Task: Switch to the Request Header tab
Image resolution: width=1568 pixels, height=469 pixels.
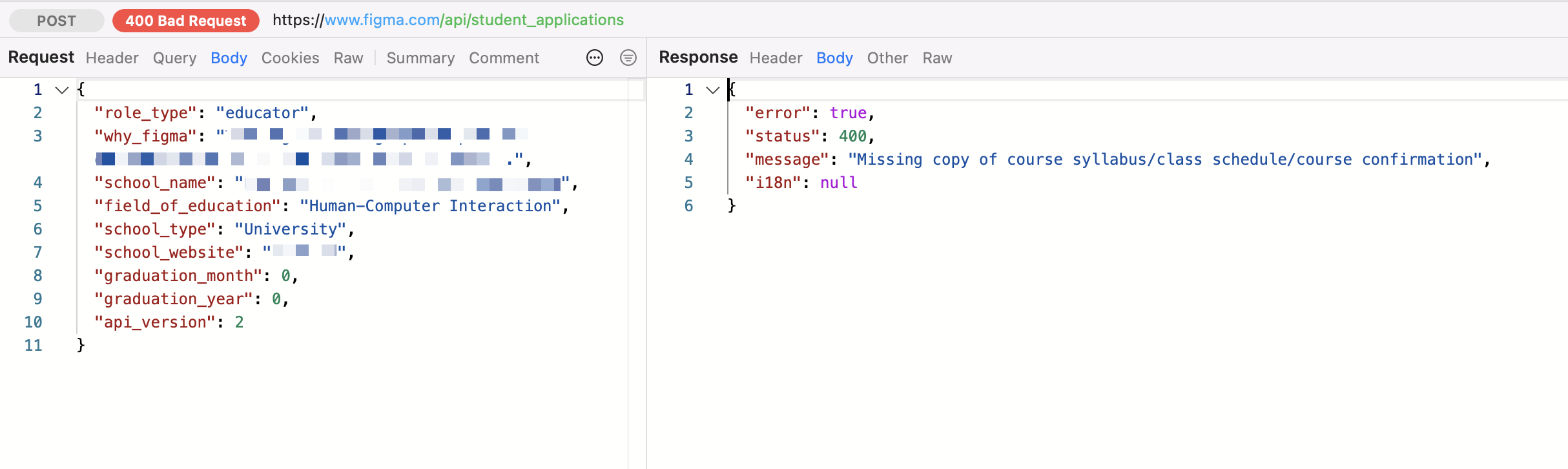Action: 112,58
